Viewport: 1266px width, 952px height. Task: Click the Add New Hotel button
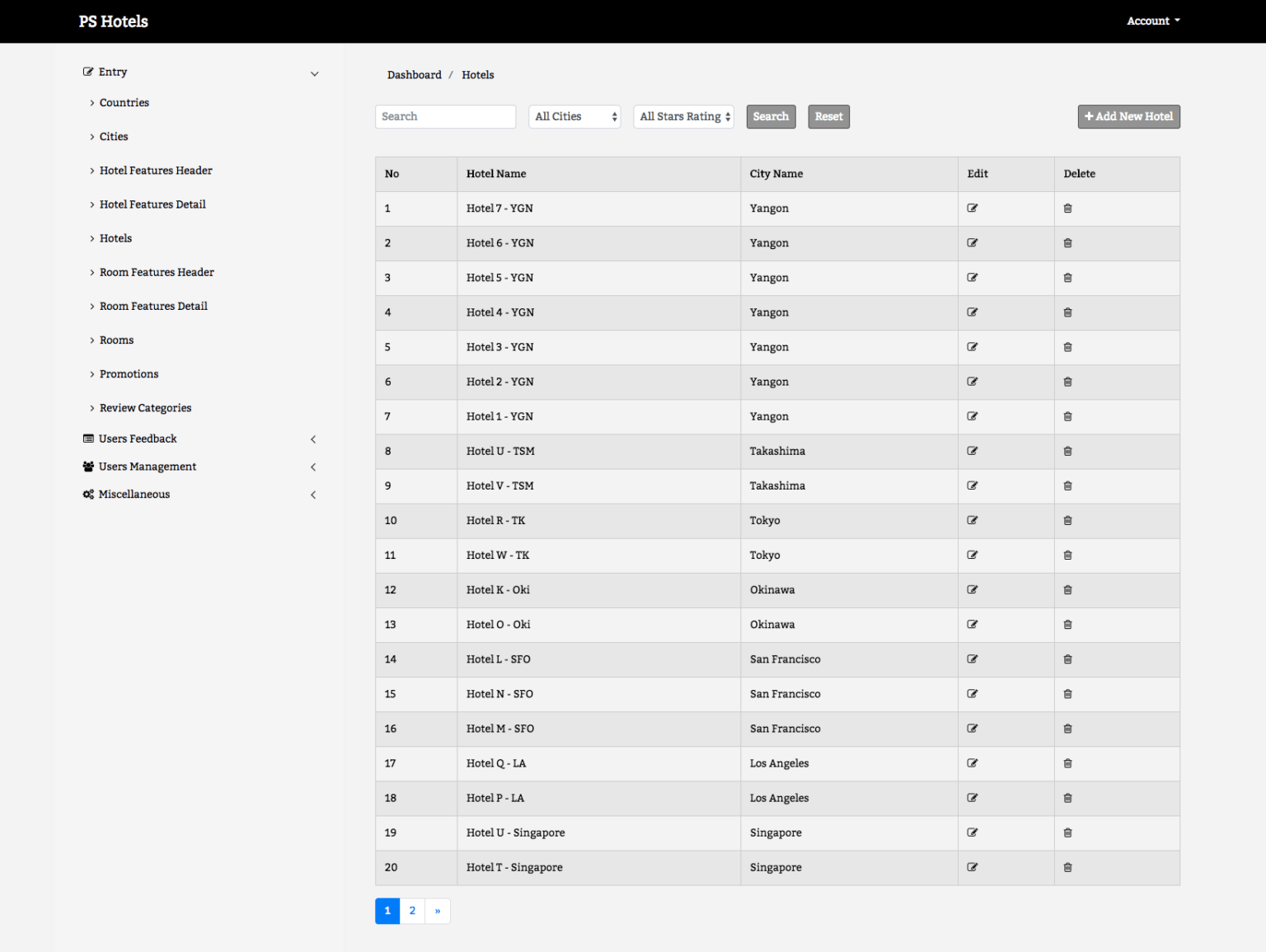(1128, 116)
